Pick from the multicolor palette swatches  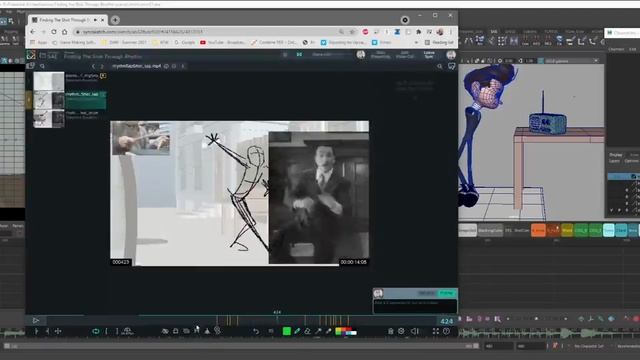[x=346, y=331]
